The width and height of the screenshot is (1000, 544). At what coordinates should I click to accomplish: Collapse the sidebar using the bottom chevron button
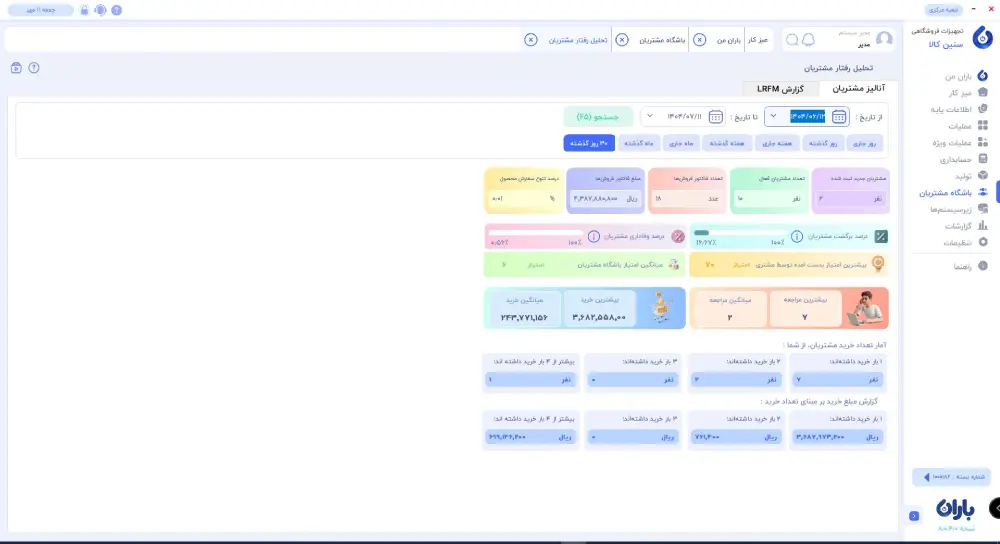point(914,516)
